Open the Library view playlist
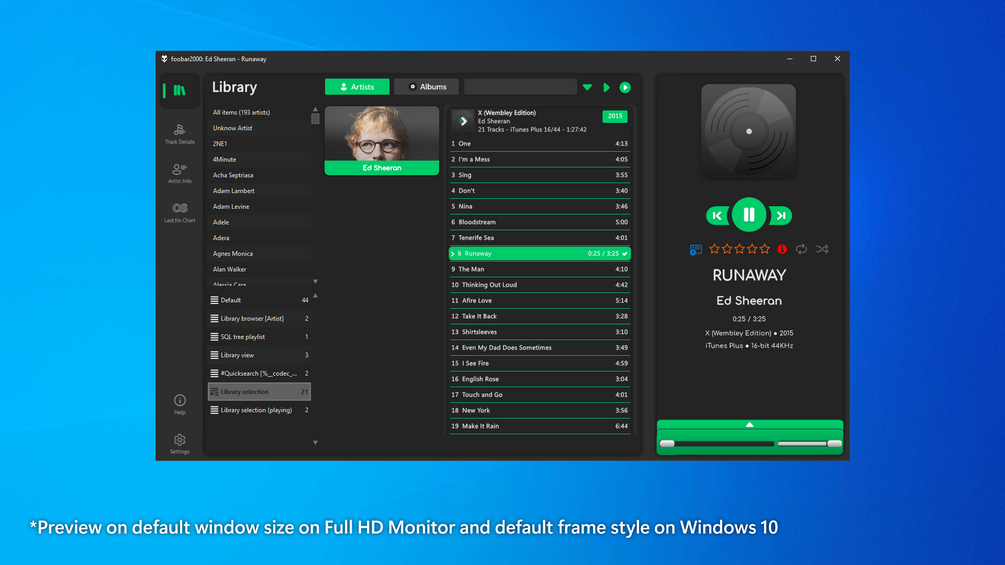Screen dimensions: 1005x565 [x=260, y=355]
